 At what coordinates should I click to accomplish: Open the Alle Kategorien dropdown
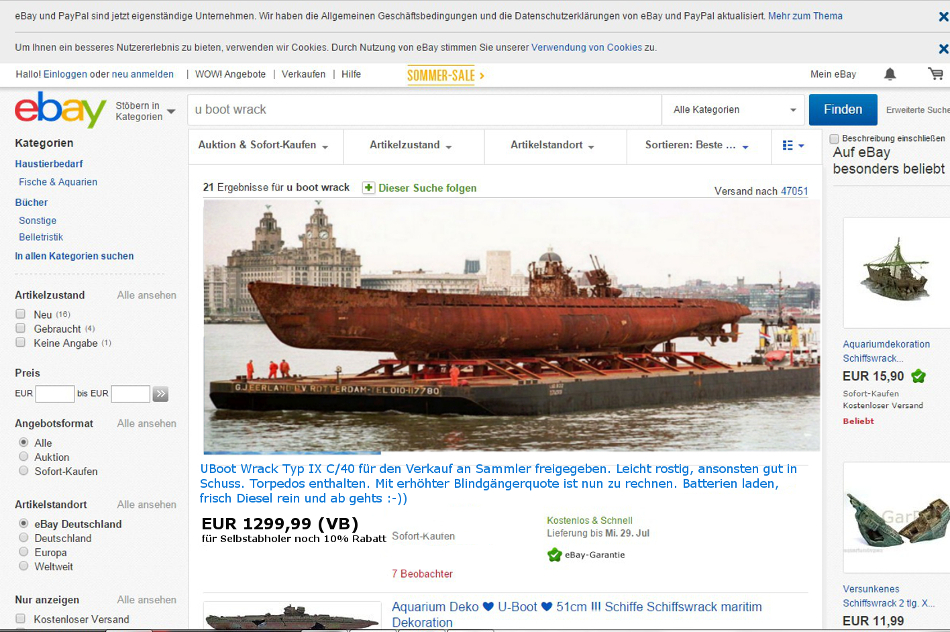(x=734, y=110)
